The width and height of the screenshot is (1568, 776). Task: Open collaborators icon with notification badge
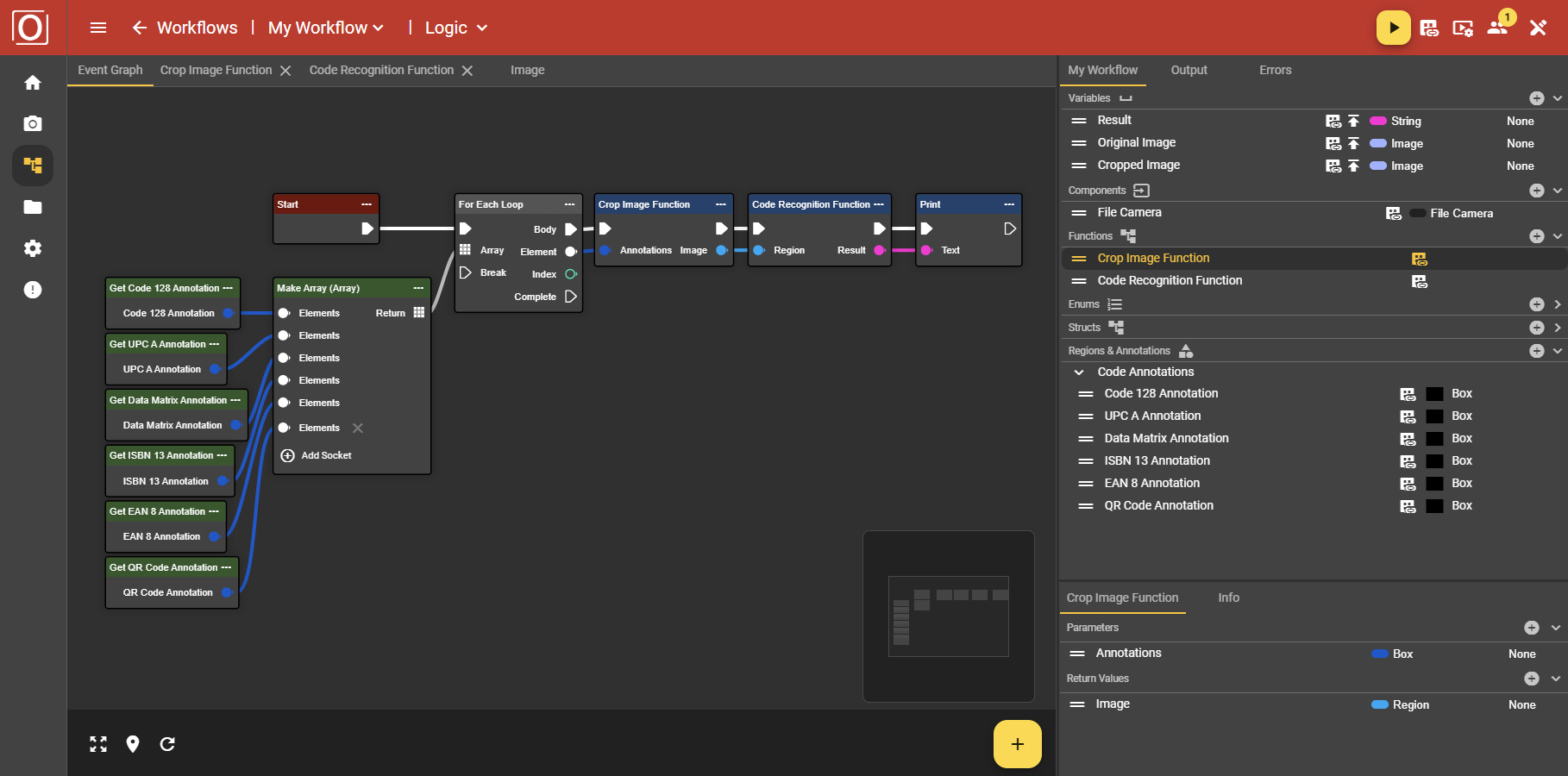tap(1496, 28)
